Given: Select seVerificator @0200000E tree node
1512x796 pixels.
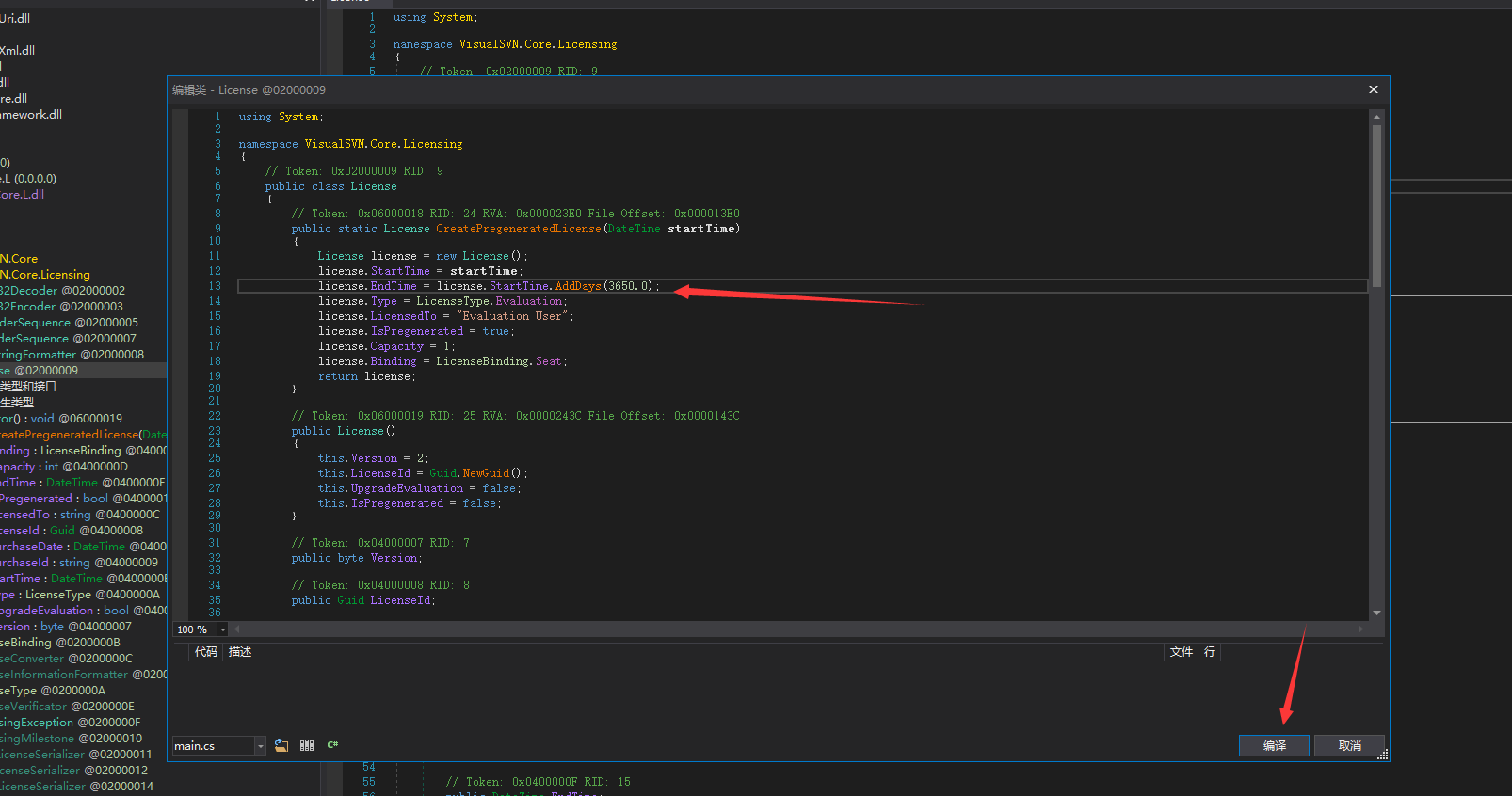Looking at the screenshot, I should coord(67,707).
